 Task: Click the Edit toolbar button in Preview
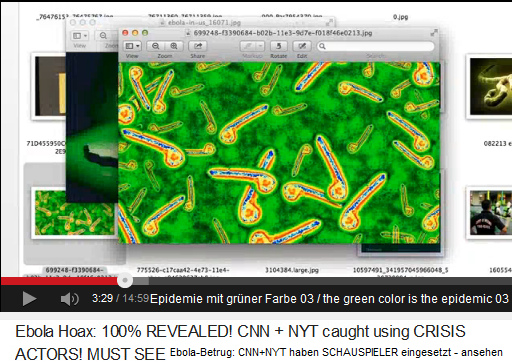[x=302, y=46]
